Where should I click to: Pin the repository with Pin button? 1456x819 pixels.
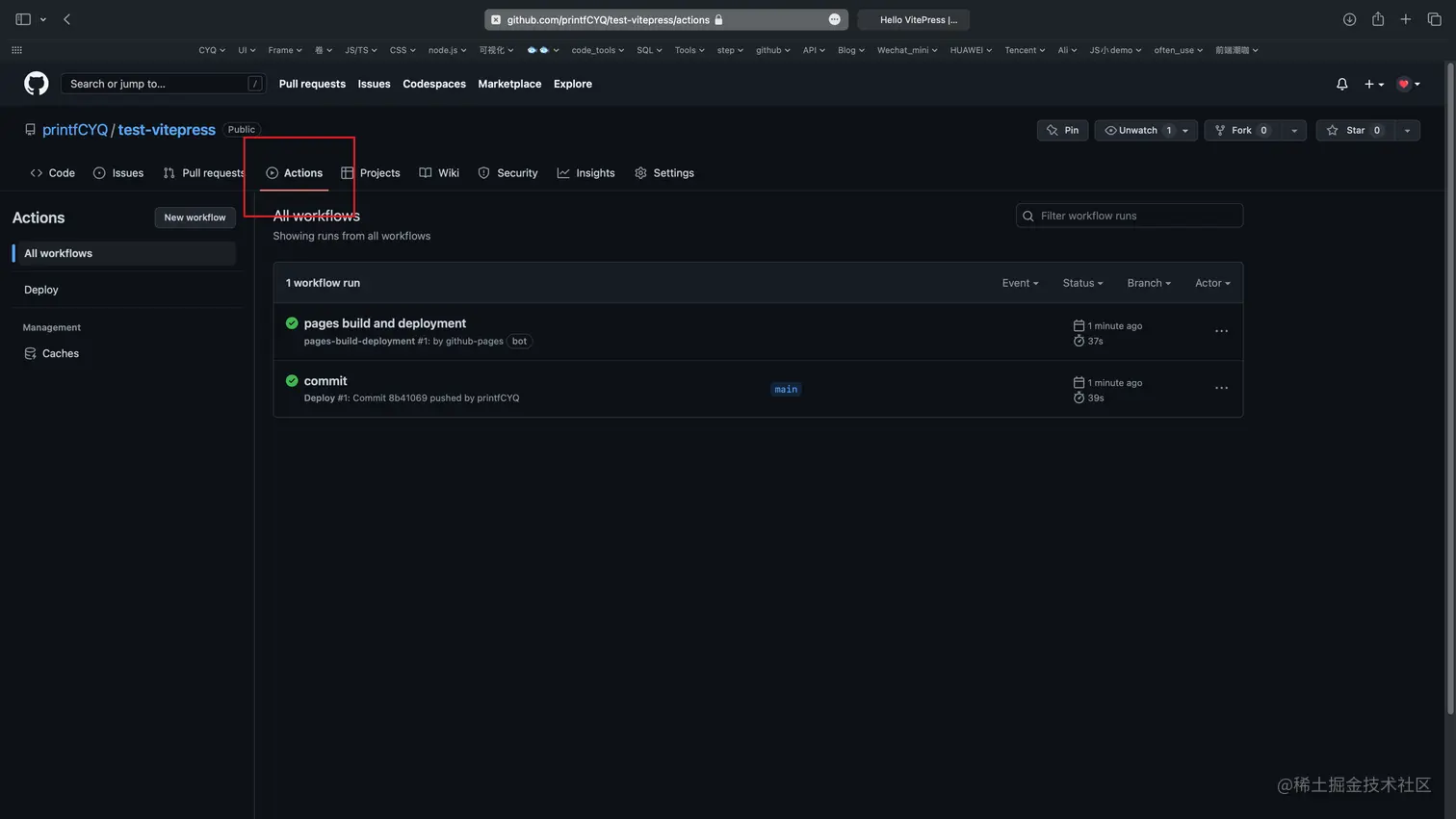1063,130
